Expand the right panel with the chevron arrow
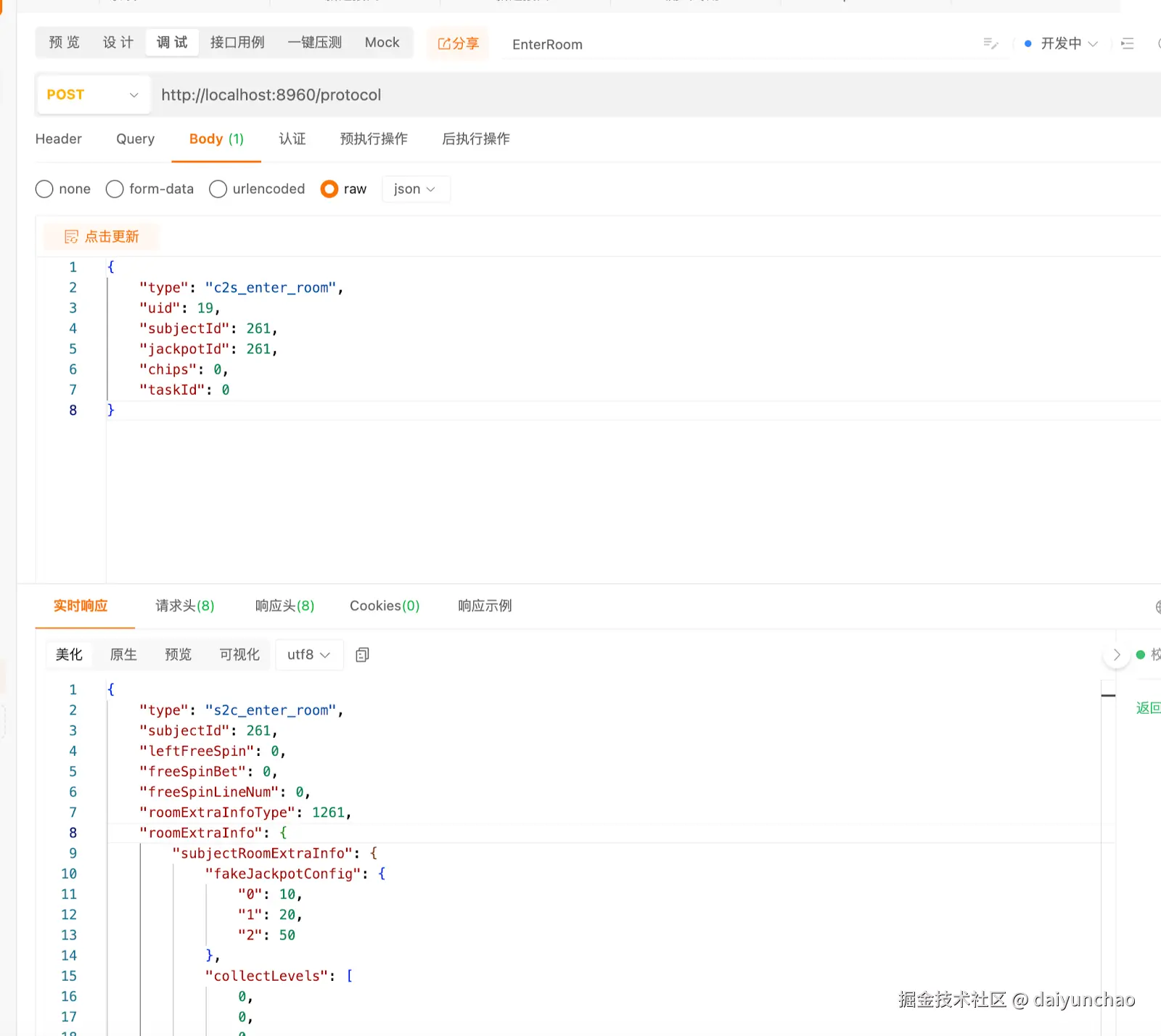 pos(1117,655)
